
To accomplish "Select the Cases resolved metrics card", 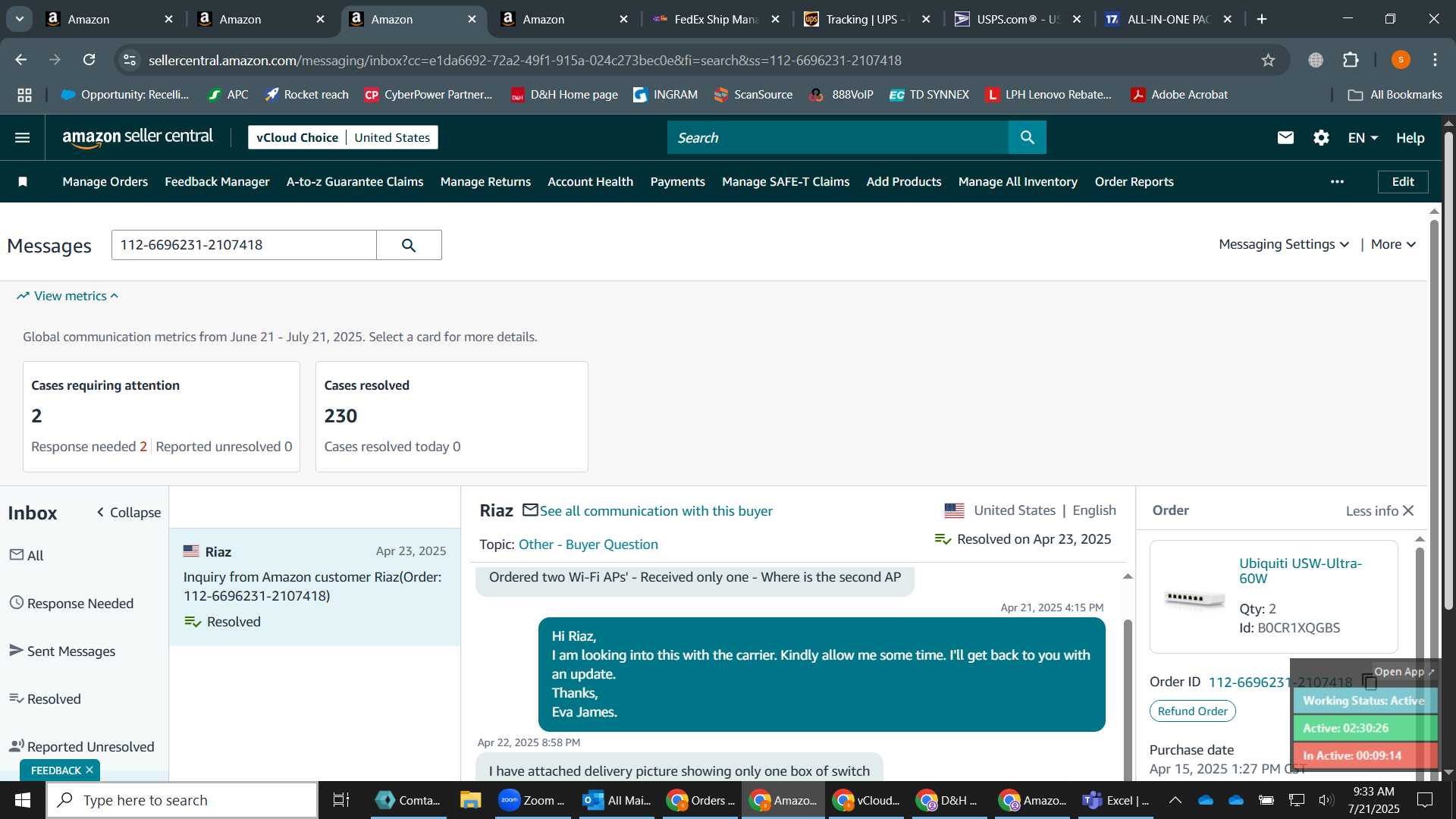I will point(451,416).
